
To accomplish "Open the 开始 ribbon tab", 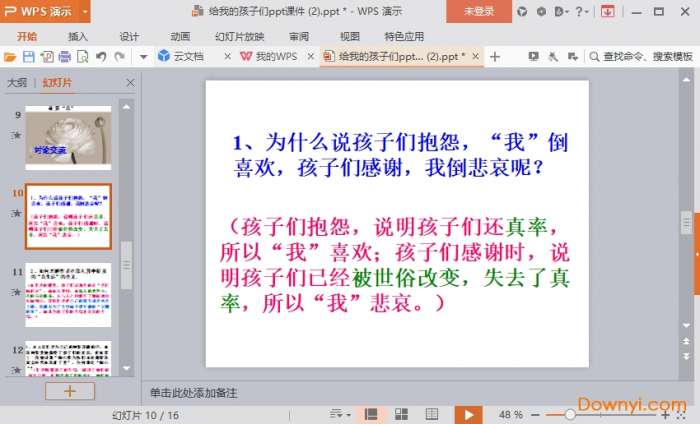I will click(27, 37).
